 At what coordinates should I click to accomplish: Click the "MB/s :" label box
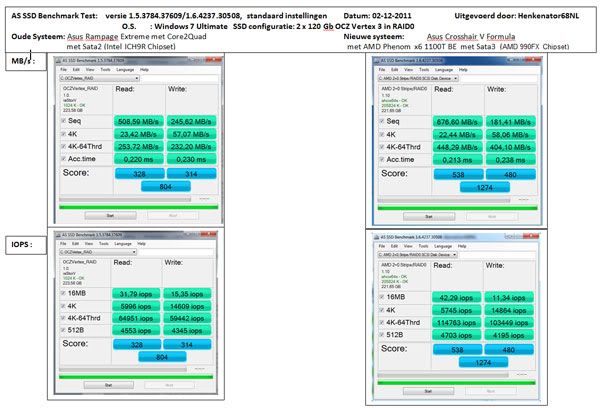tap(26, 61)
